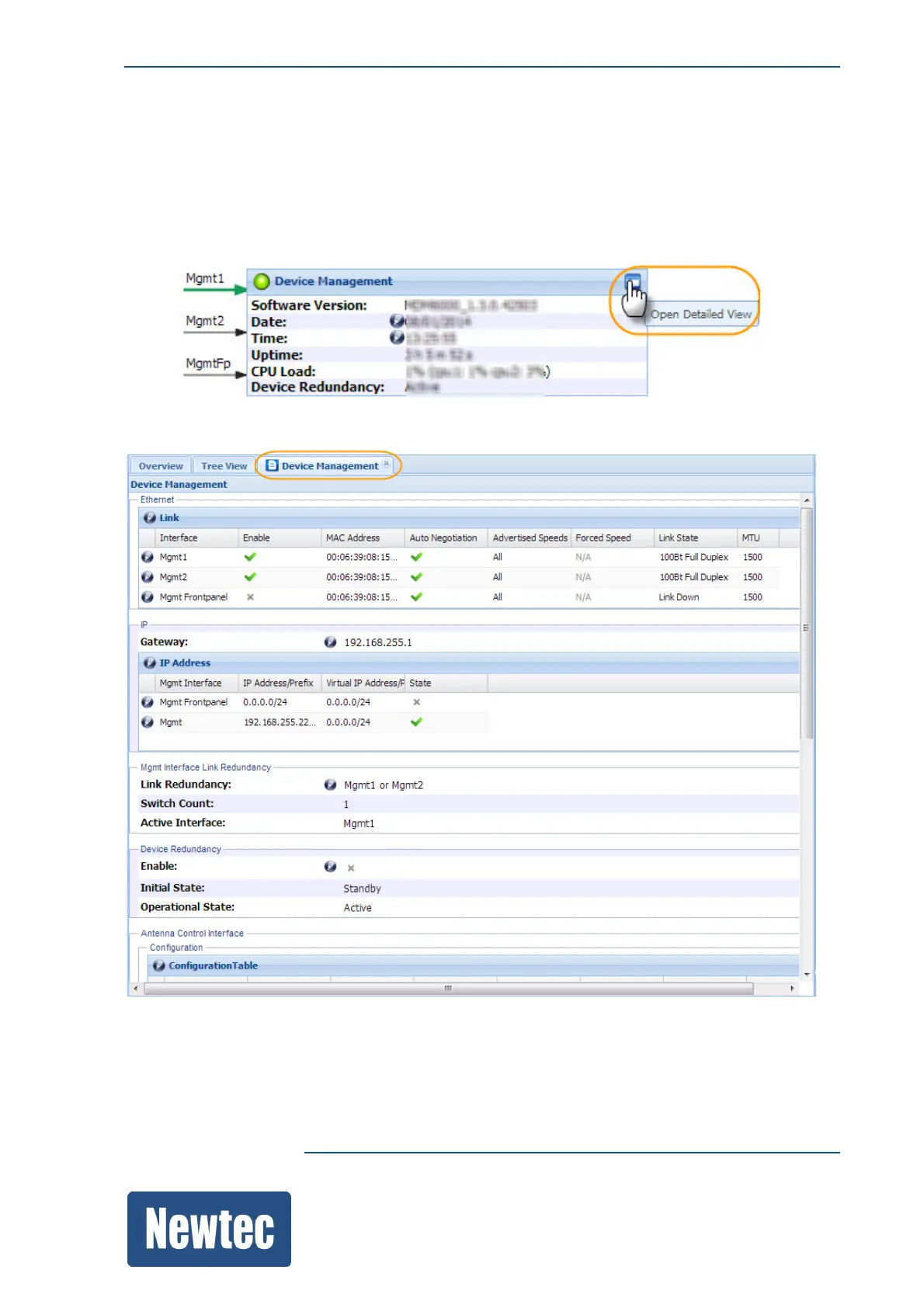The image size is (924, 1308).
Task: Toggle Device Redundancy Enable value
Action: point(351,868)
